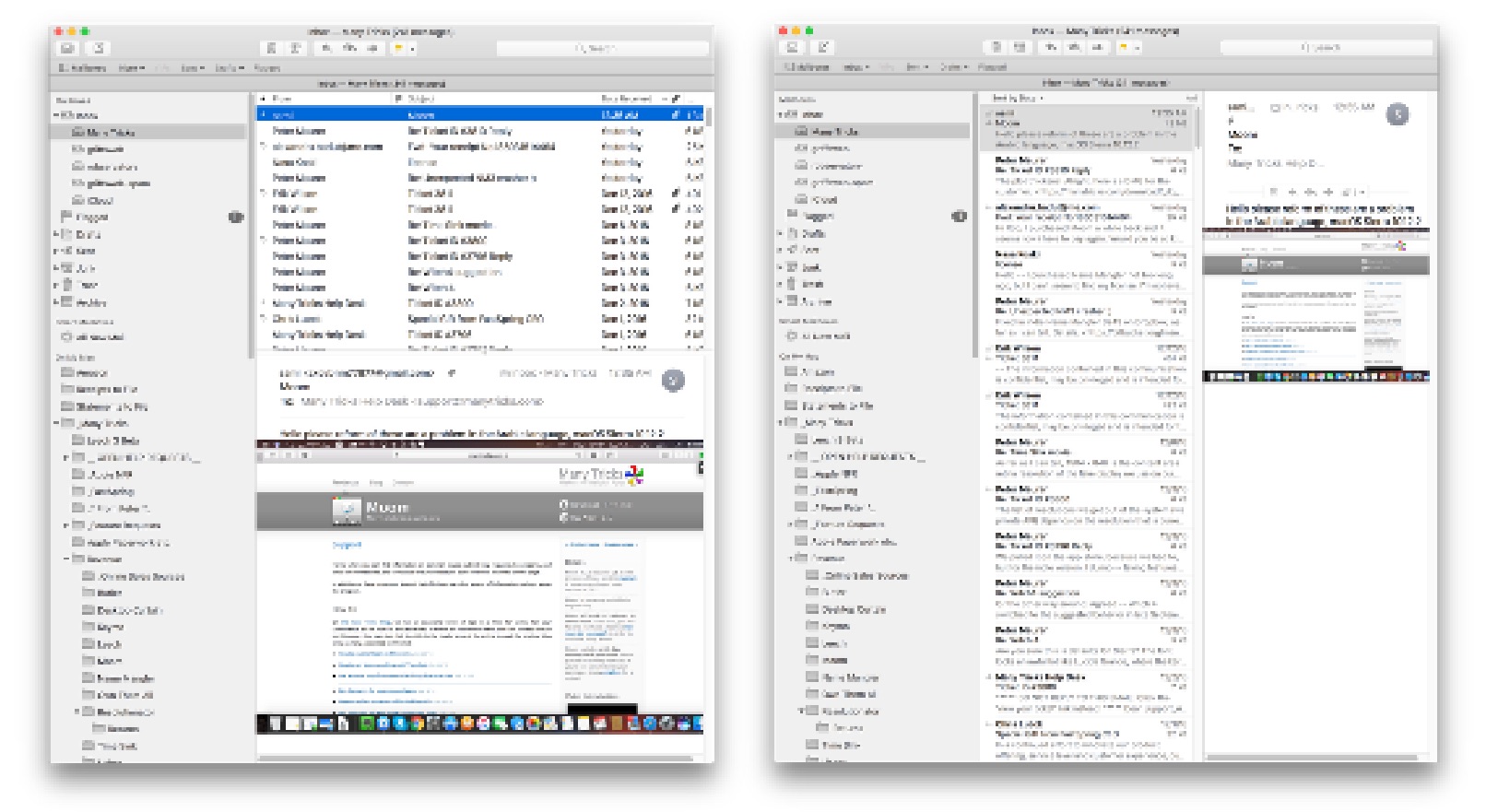Click yellow Flag icon in right window toolbar
This screenshot has height=812, width=1486.
(x=1123, y=47)
